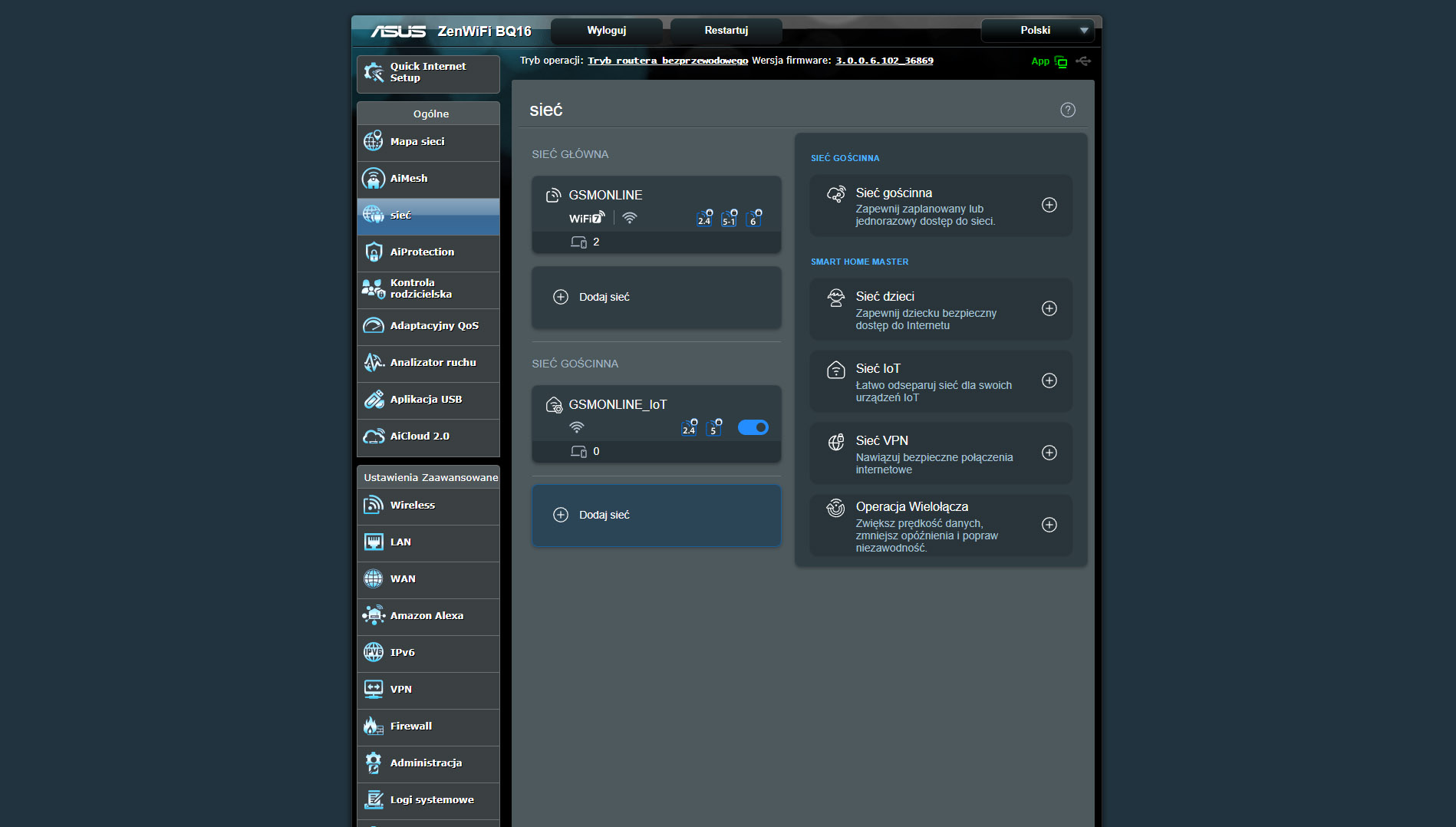The width and height of the screenshot is (1456, 827).
Task: Open Quick Internet Setup wizard icon
Action: pos(374,72)
